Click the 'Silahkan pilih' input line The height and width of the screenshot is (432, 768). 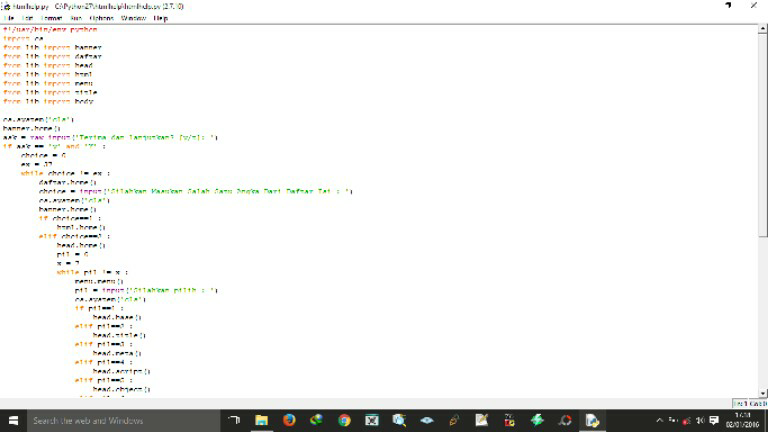146,290
